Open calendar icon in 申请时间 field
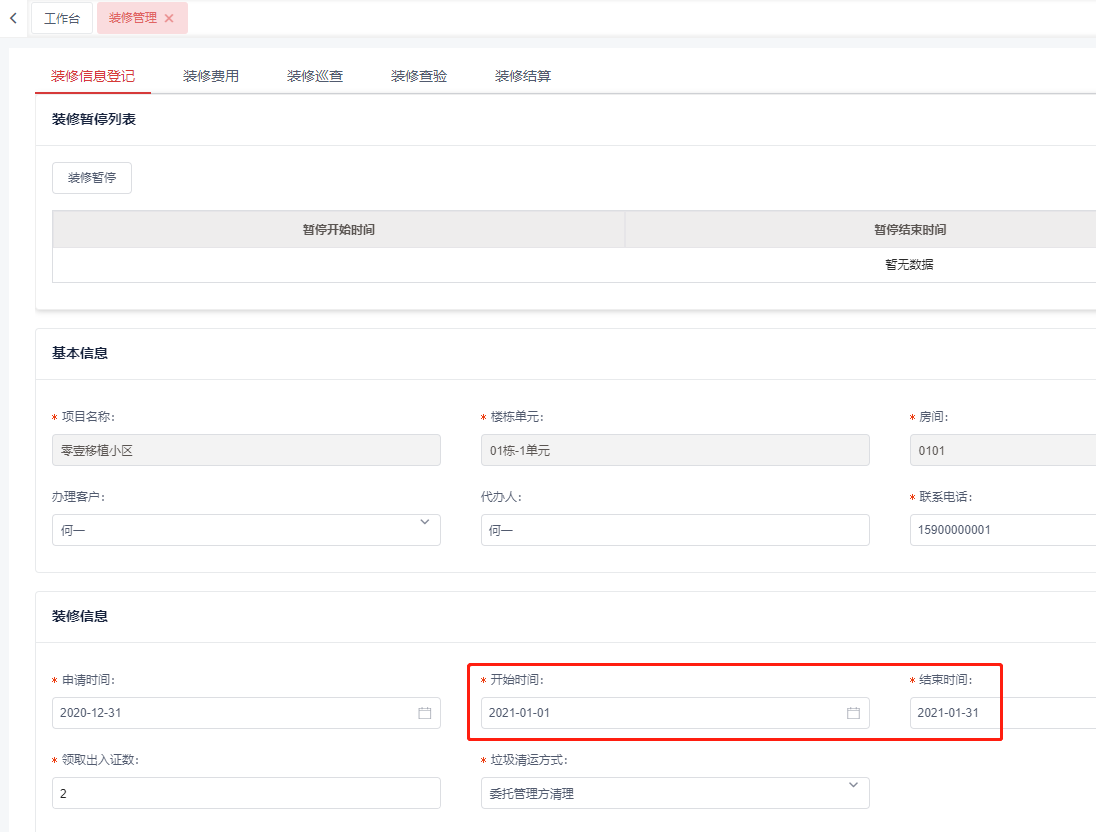This screenshot has width=1096, height=832. [x=424, y=713]
